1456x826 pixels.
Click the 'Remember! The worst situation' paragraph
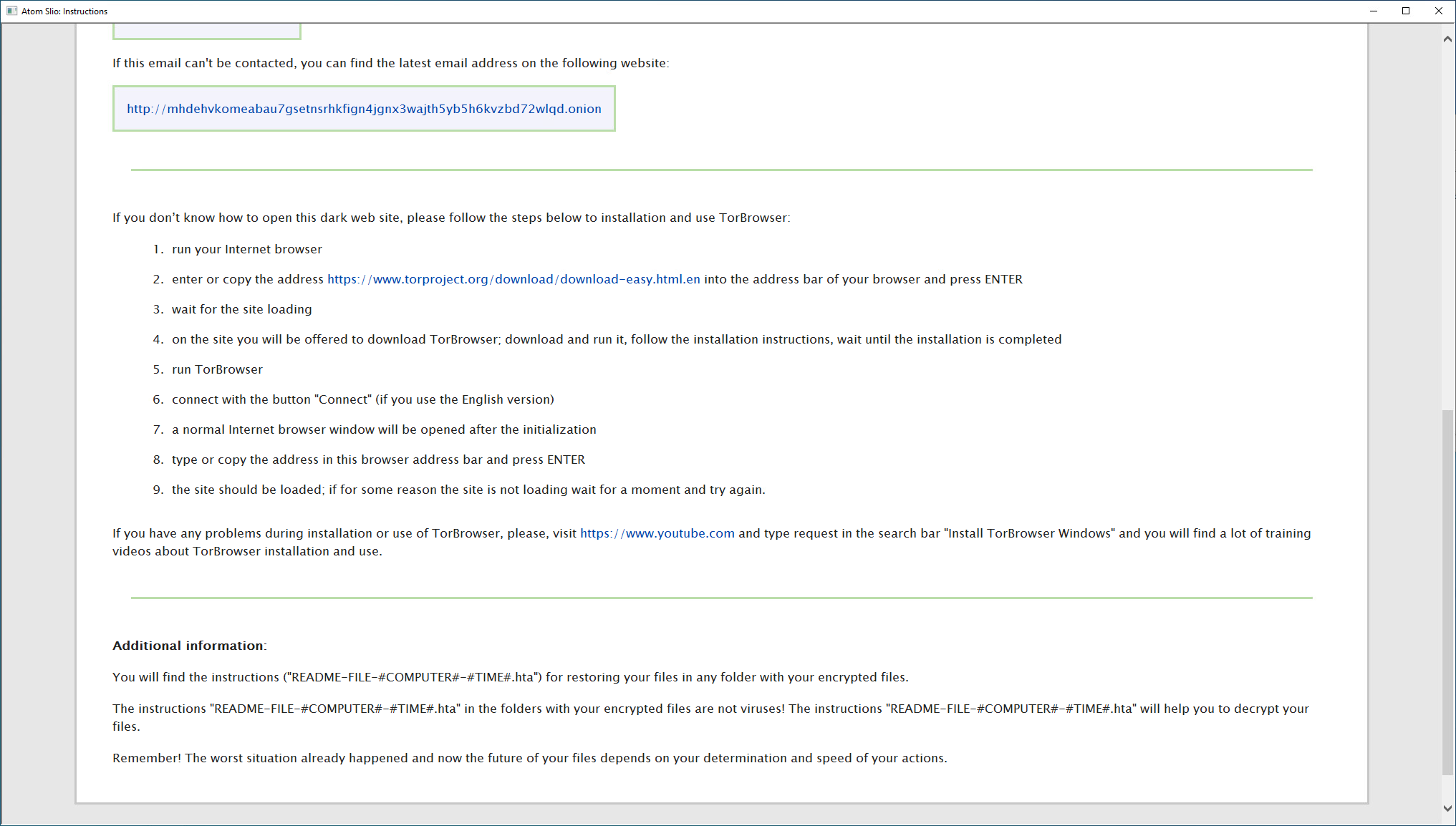tap(529, 758)
